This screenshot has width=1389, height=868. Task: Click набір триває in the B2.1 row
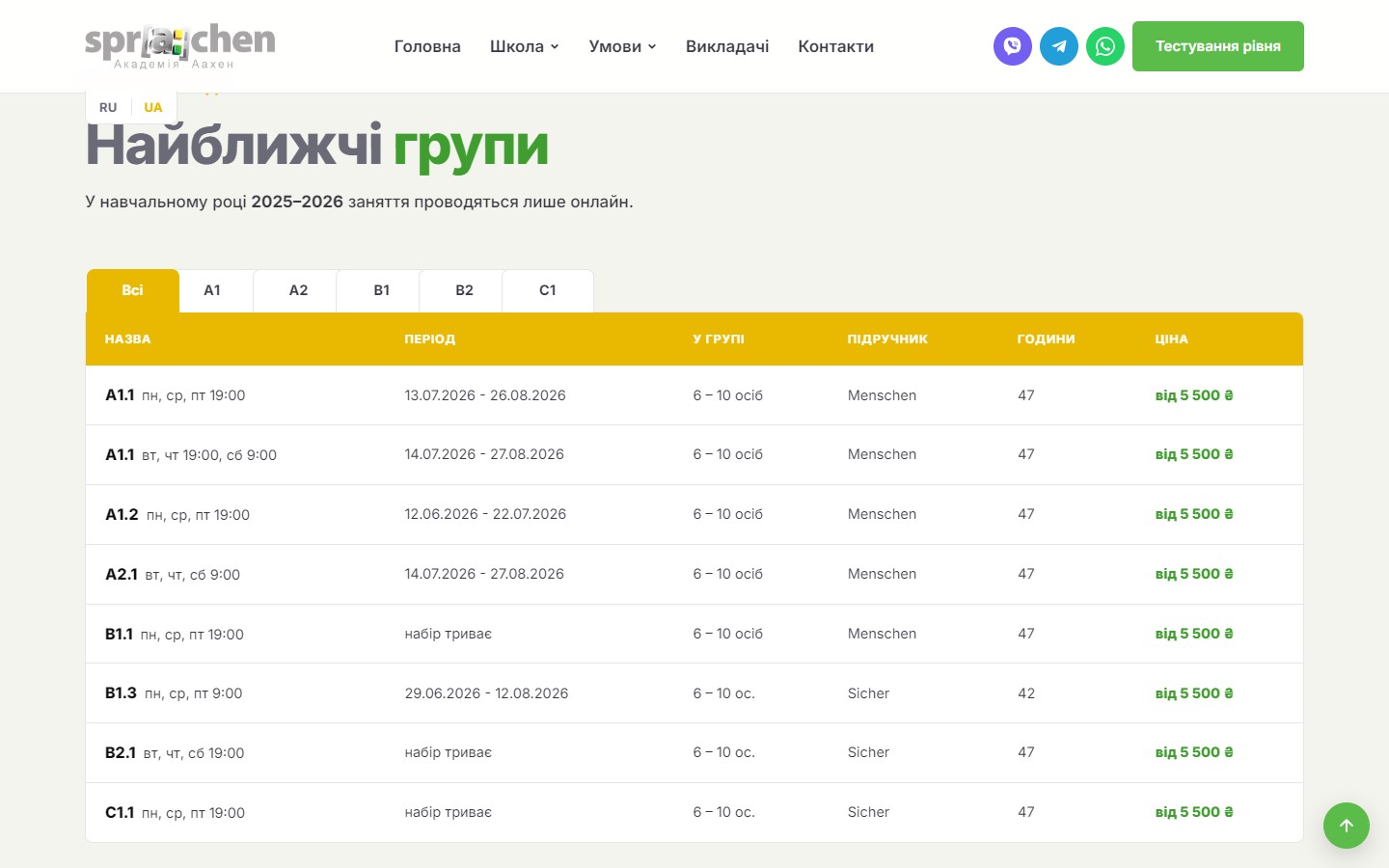pos(449,752)
